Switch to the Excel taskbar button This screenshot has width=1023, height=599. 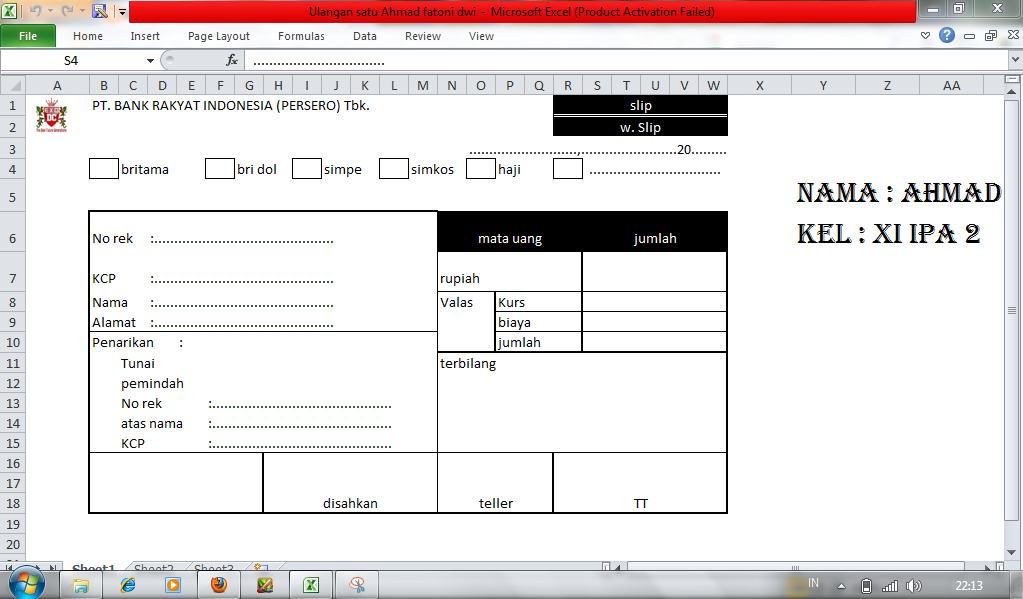pos(311,585)
